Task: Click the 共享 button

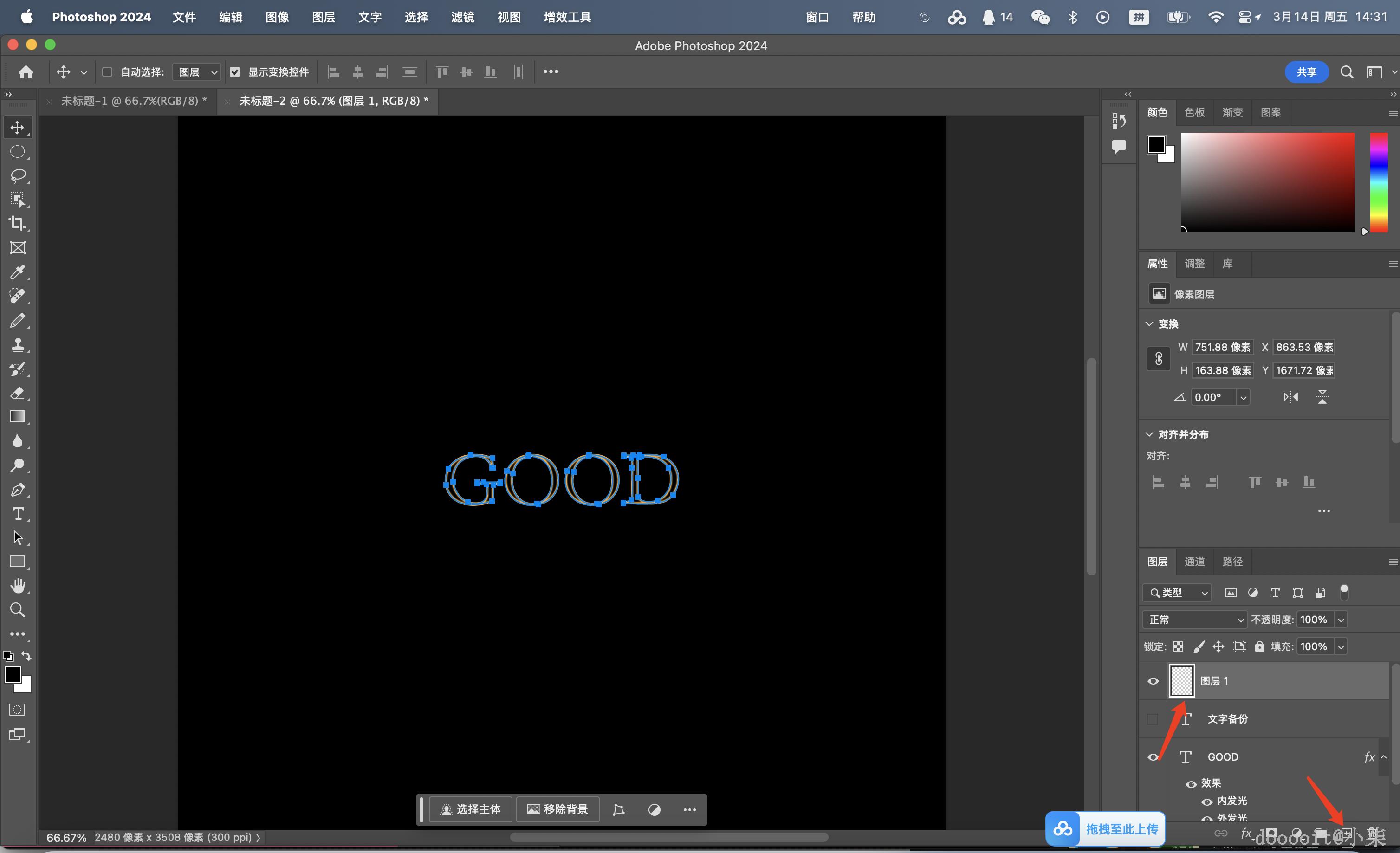Action: pos(1306,72)
